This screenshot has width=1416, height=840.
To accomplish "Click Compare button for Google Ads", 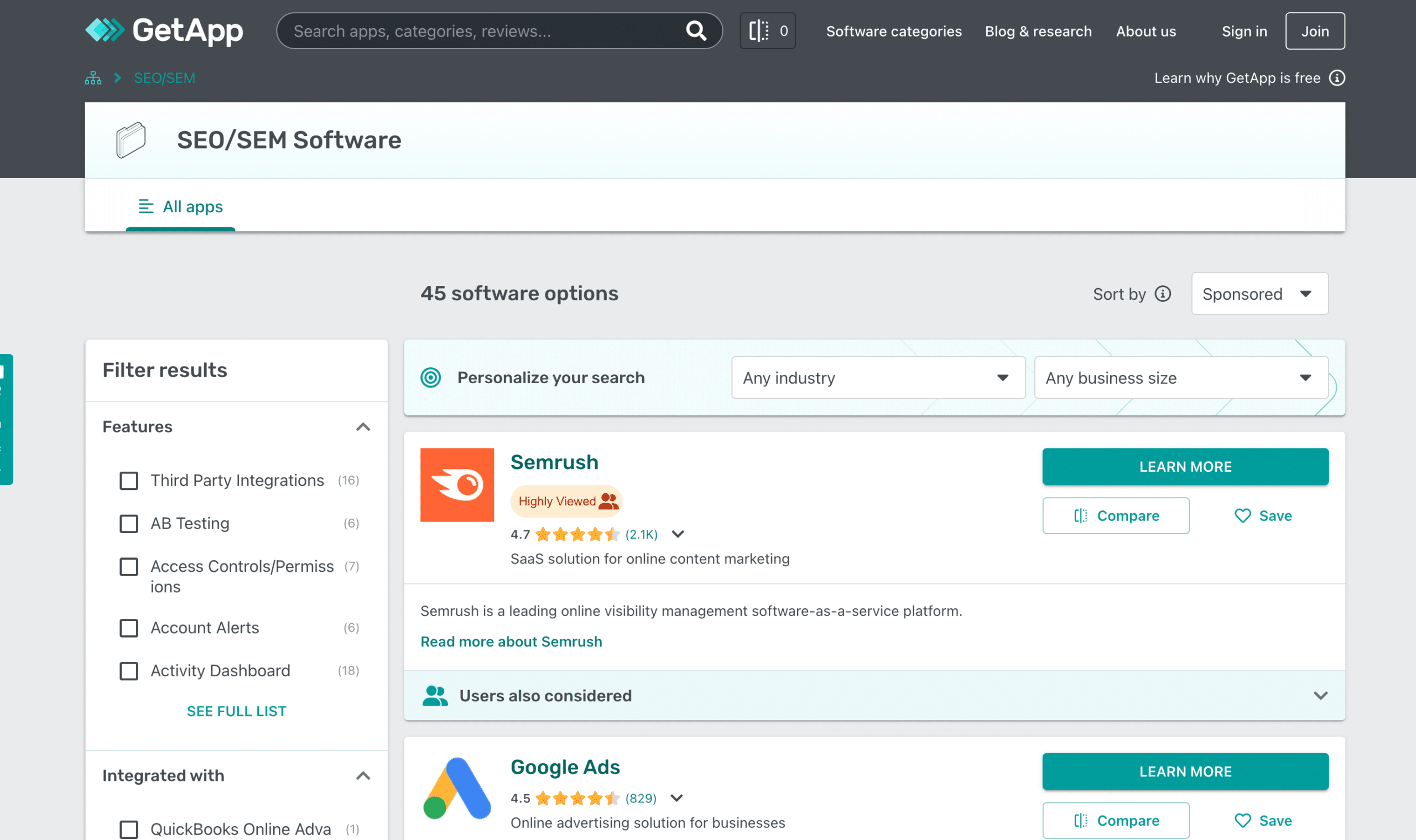I will [1115, 821].
